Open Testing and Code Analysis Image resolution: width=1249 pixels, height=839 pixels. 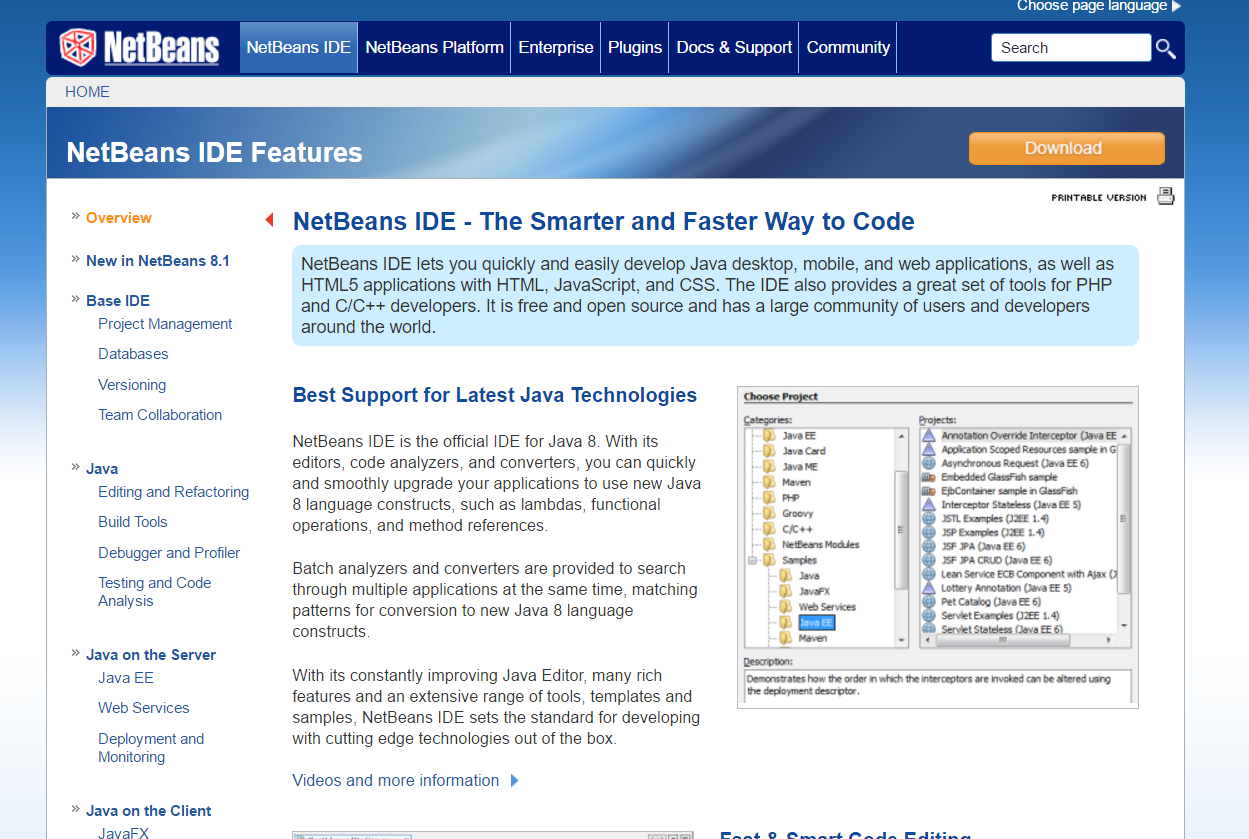[x=155, y=592]
